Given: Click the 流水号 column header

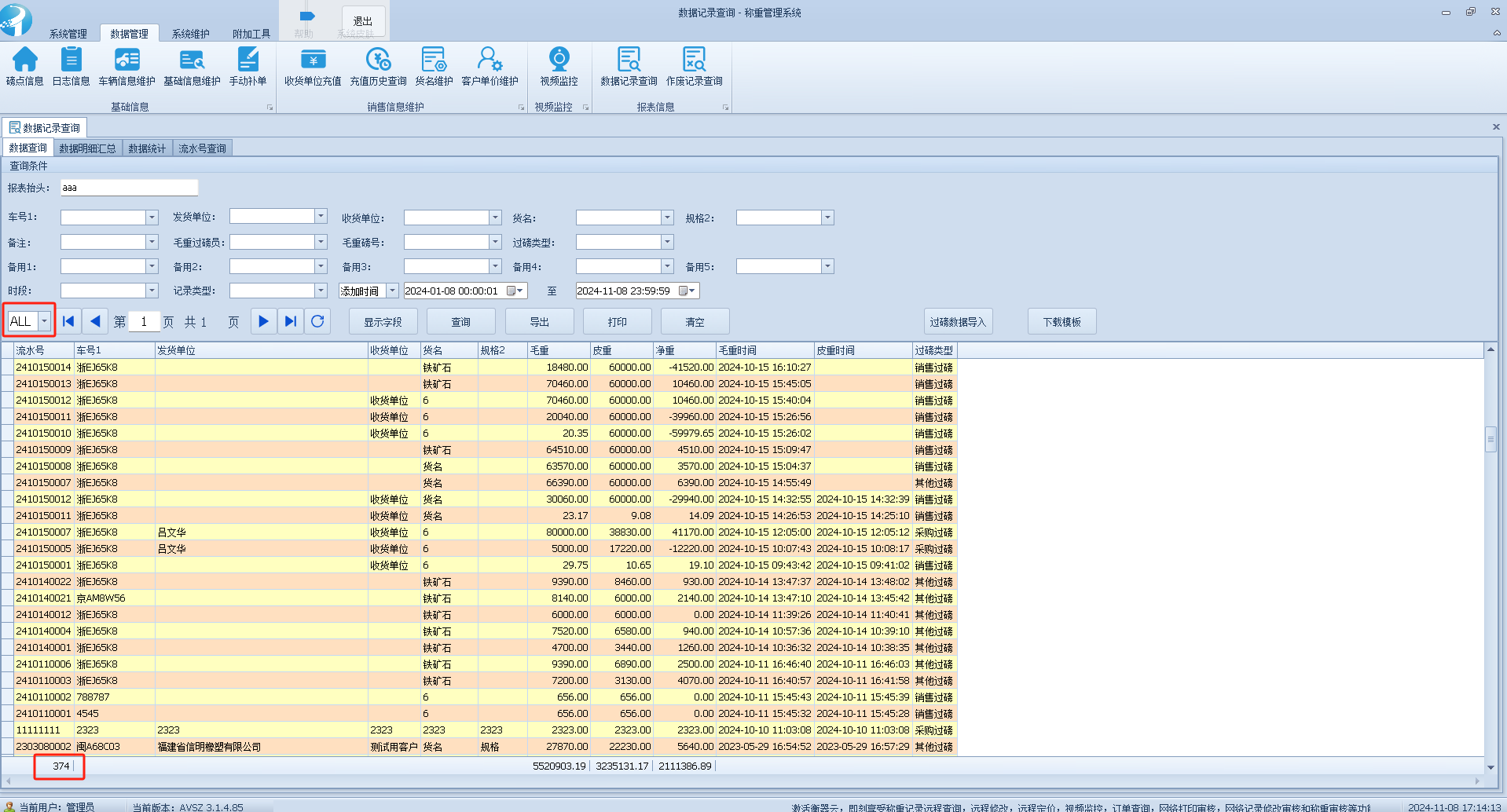Looking at the screenshot, I should [x=44, y=350].
